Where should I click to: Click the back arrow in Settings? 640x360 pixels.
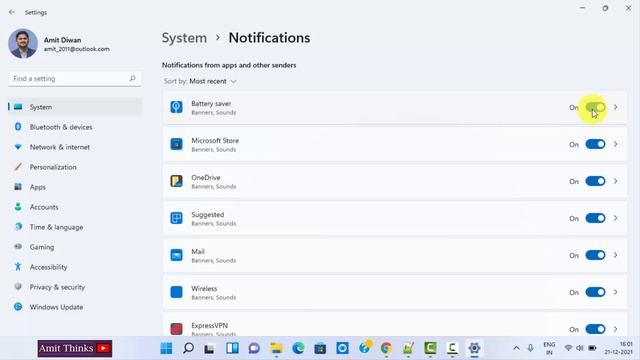[x=12, y=12]
